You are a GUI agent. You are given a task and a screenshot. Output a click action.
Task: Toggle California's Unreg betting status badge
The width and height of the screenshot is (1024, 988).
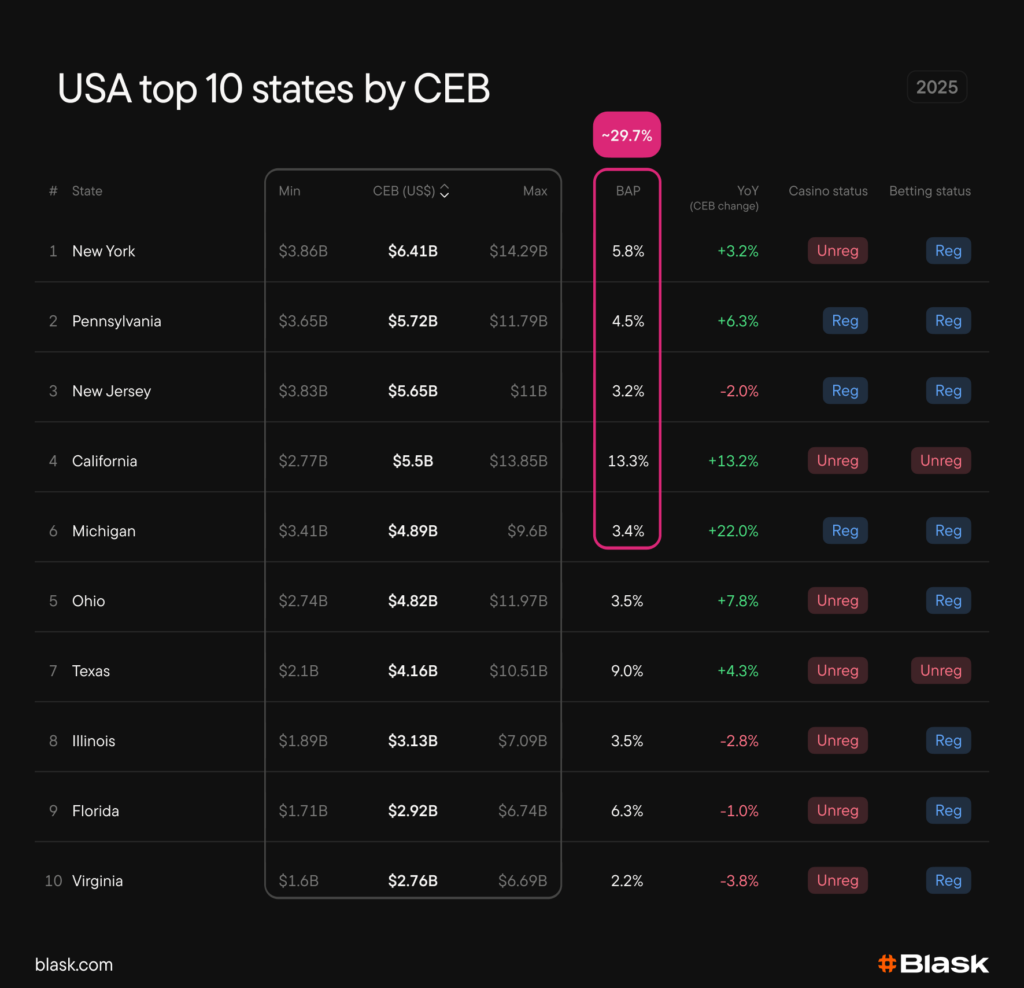tap(940, 461)
